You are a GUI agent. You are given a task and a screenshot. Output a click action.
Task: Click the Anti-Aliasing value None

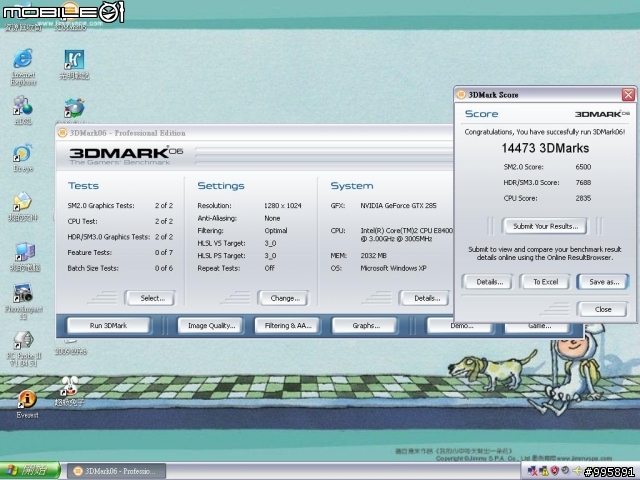272,218
